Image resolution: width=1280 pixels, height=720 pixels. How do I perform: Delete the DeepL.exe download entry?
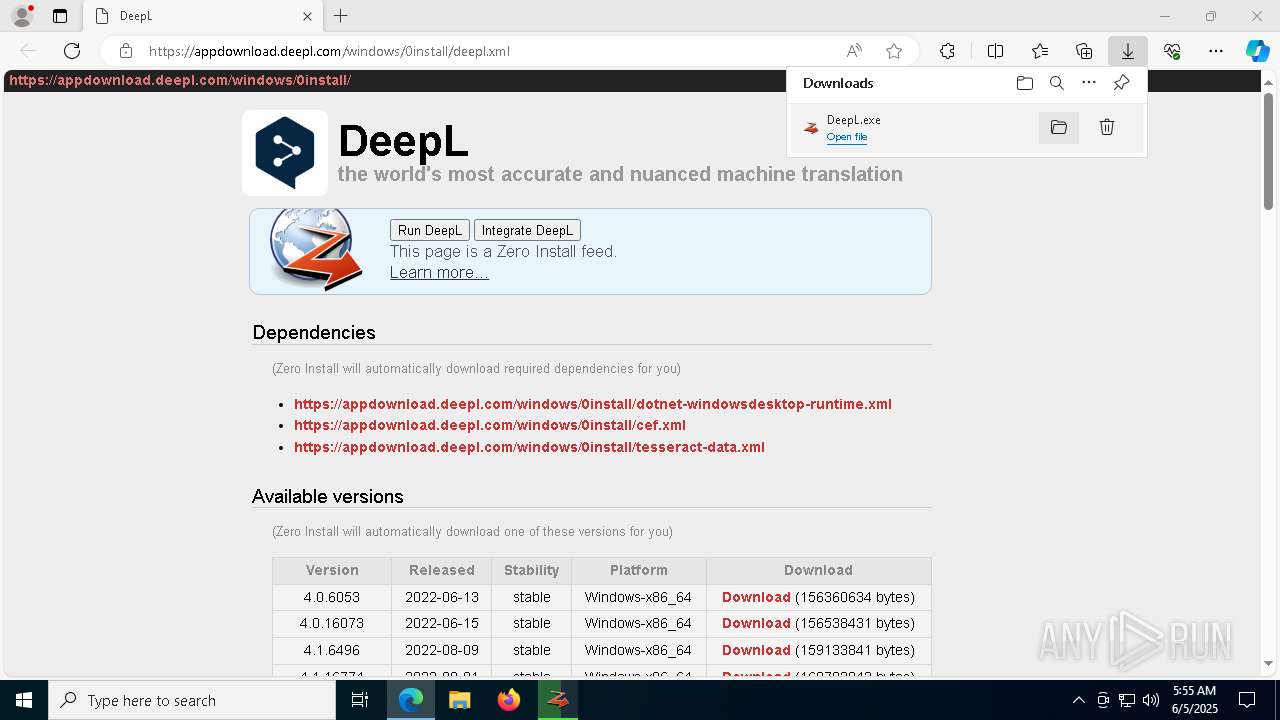1107,127
